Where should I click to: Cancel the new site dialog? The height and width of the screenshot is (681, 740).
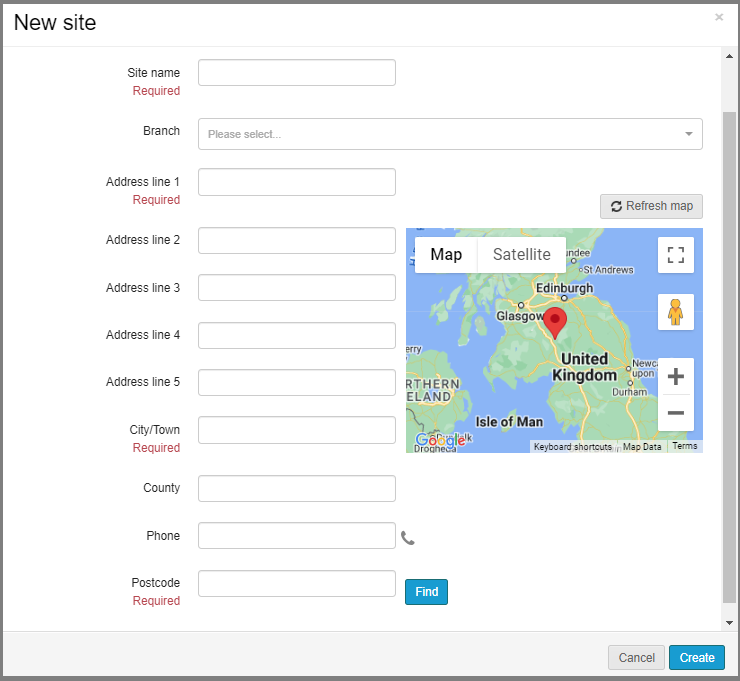636,657
